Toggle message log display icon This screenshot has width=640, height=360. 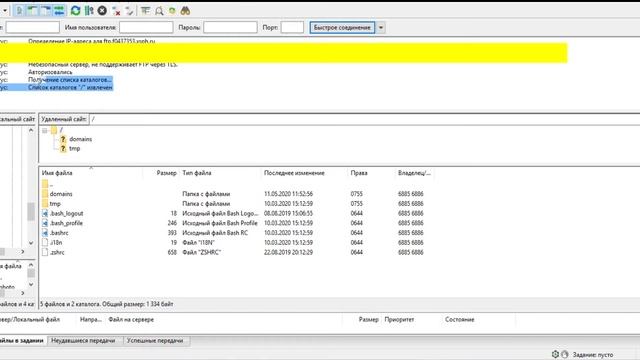point(19,11)
